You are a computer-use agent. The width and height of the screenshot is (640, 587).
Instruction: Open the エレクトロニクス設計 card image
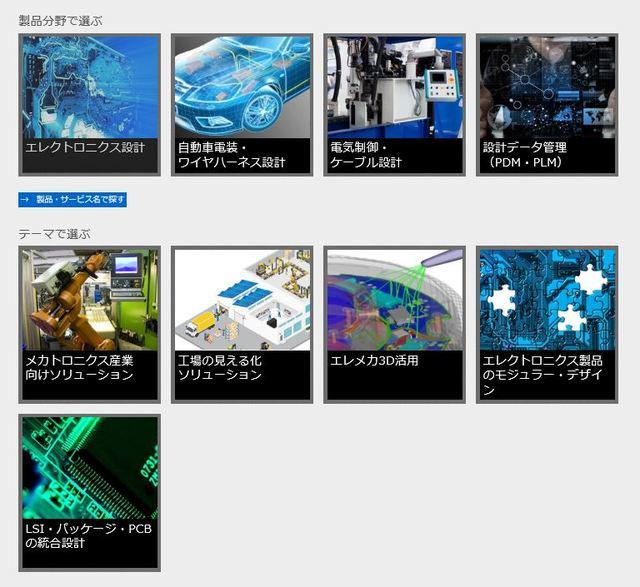click(90, 87)
